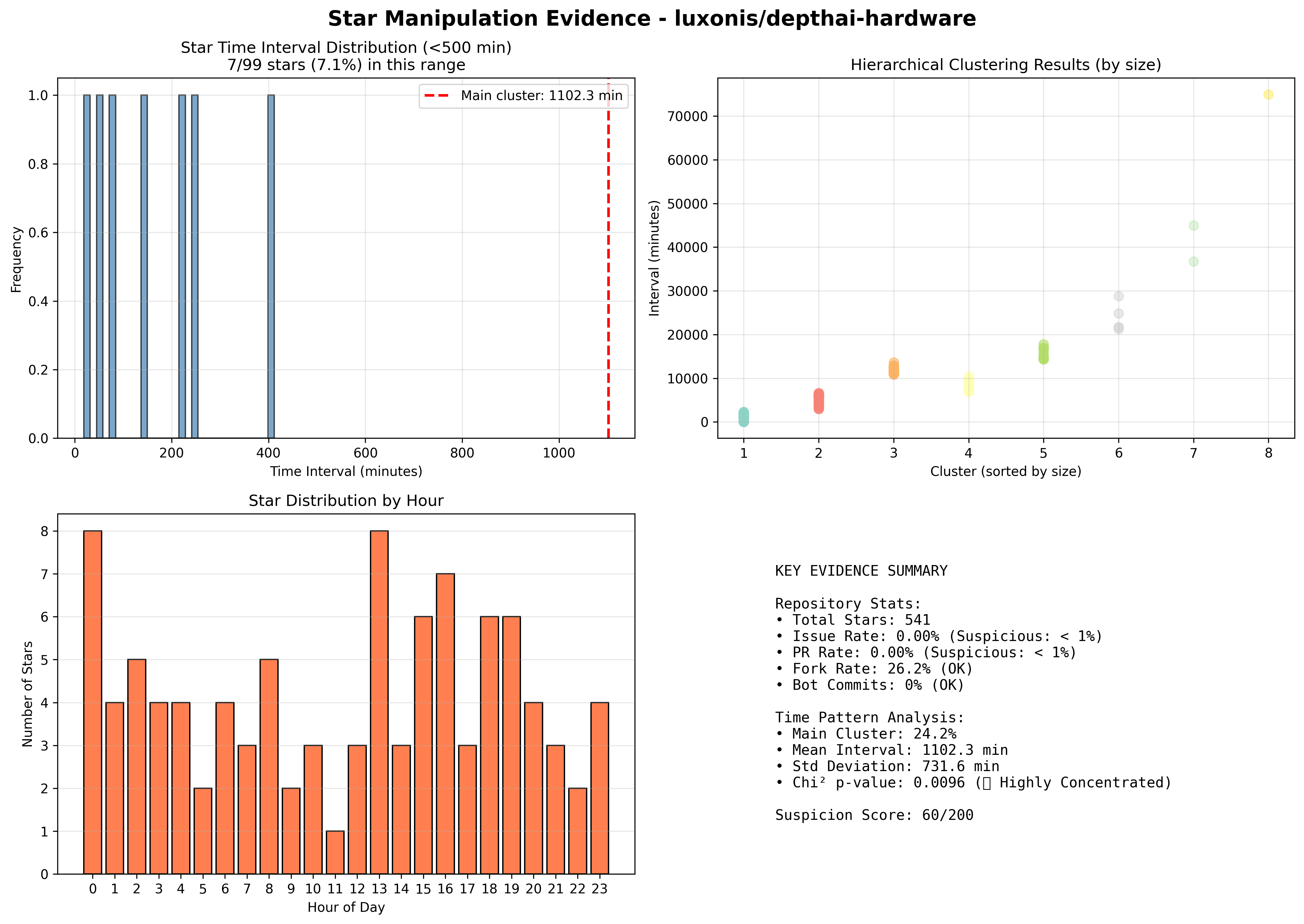Click the red dashed main cluster line
Image resolution: width=1304 pixels, height=924 pixels.
click(x=608, y=258)
